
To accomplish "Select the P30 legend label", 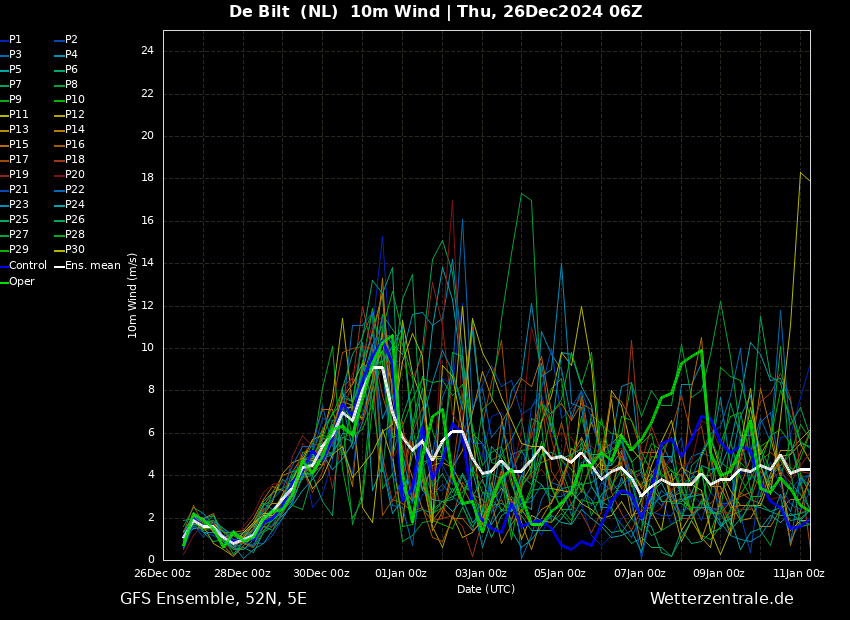I will click(69, 249).
